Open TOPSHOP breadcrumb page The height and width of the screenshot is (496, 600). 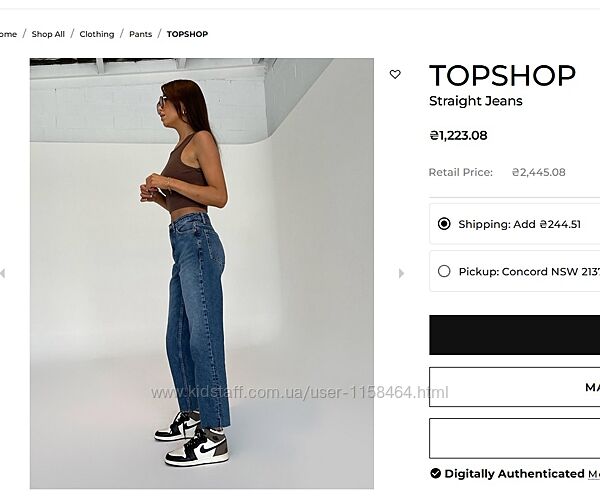click(187, 34)
